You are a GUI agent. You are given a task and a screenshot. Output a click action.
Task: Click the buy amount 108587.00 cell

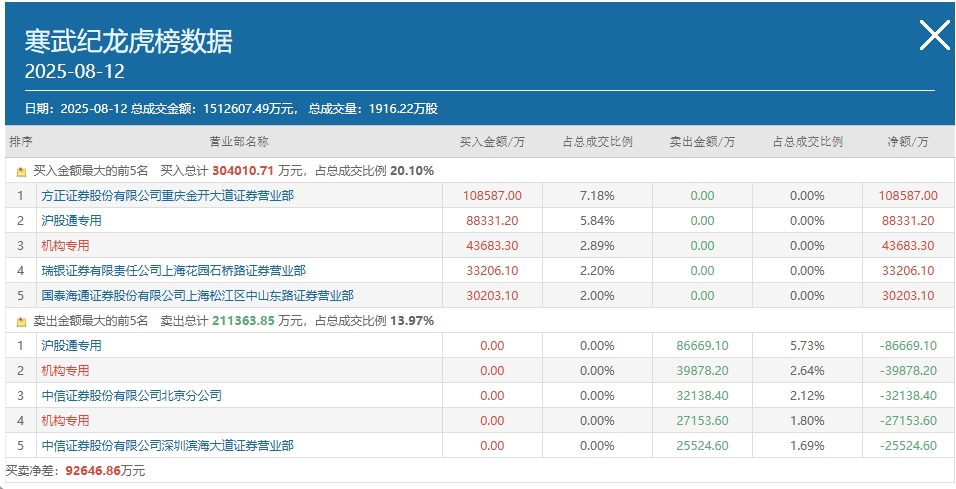click(x=493, y=196)
